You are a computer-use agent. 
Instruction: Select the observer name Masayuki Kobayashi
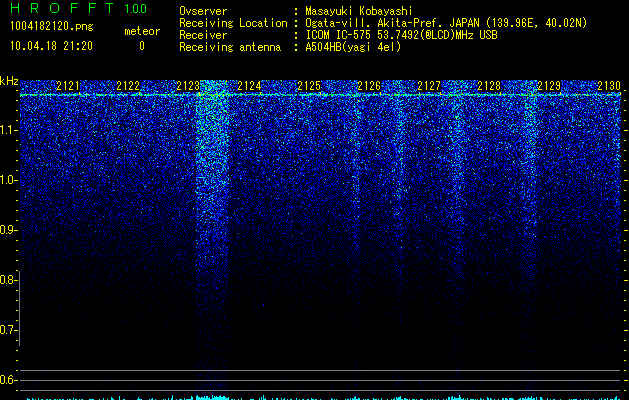(x=359, y=11)
